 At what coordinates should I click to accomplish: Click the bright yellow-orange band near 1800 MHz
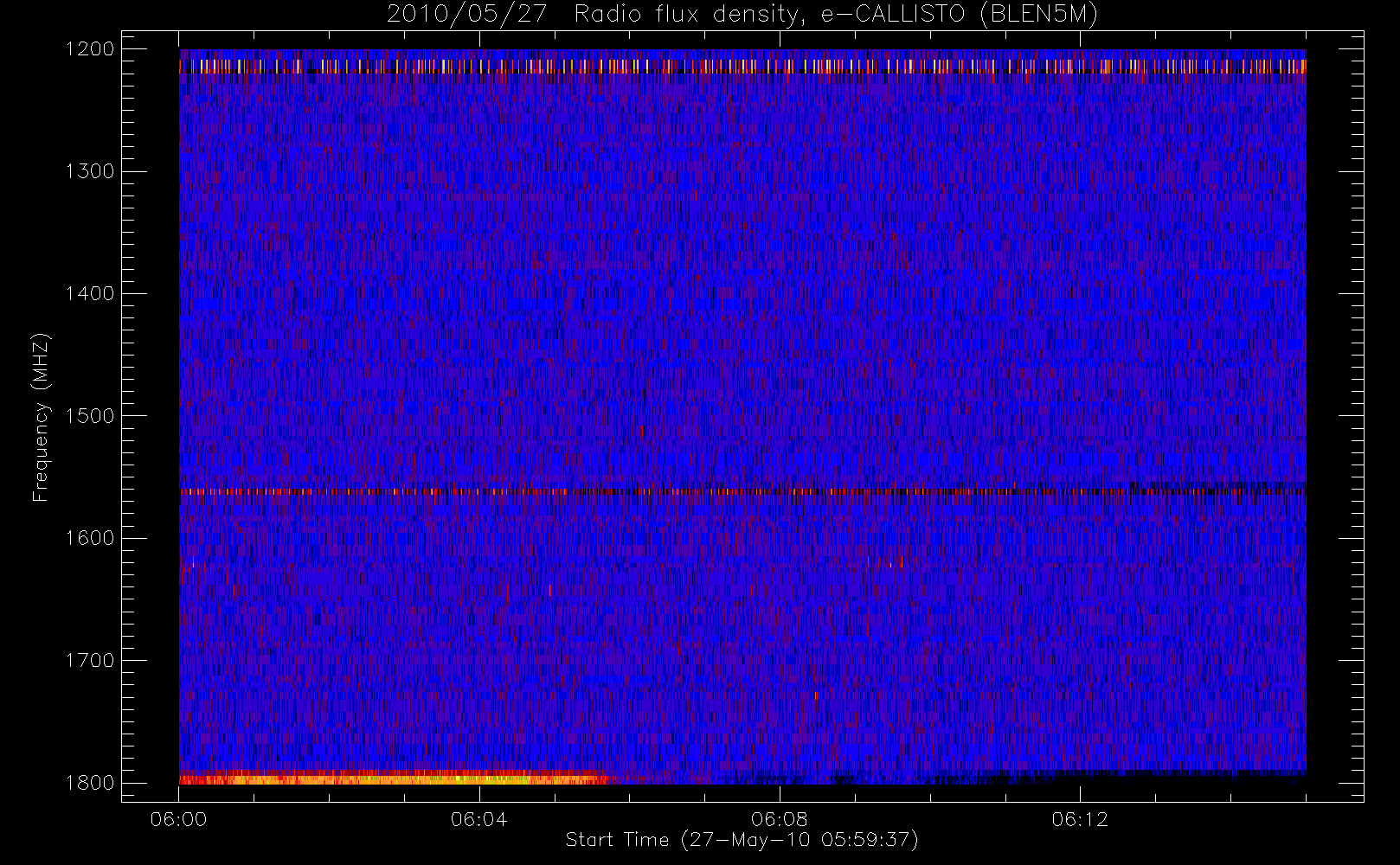pos(394,778)
